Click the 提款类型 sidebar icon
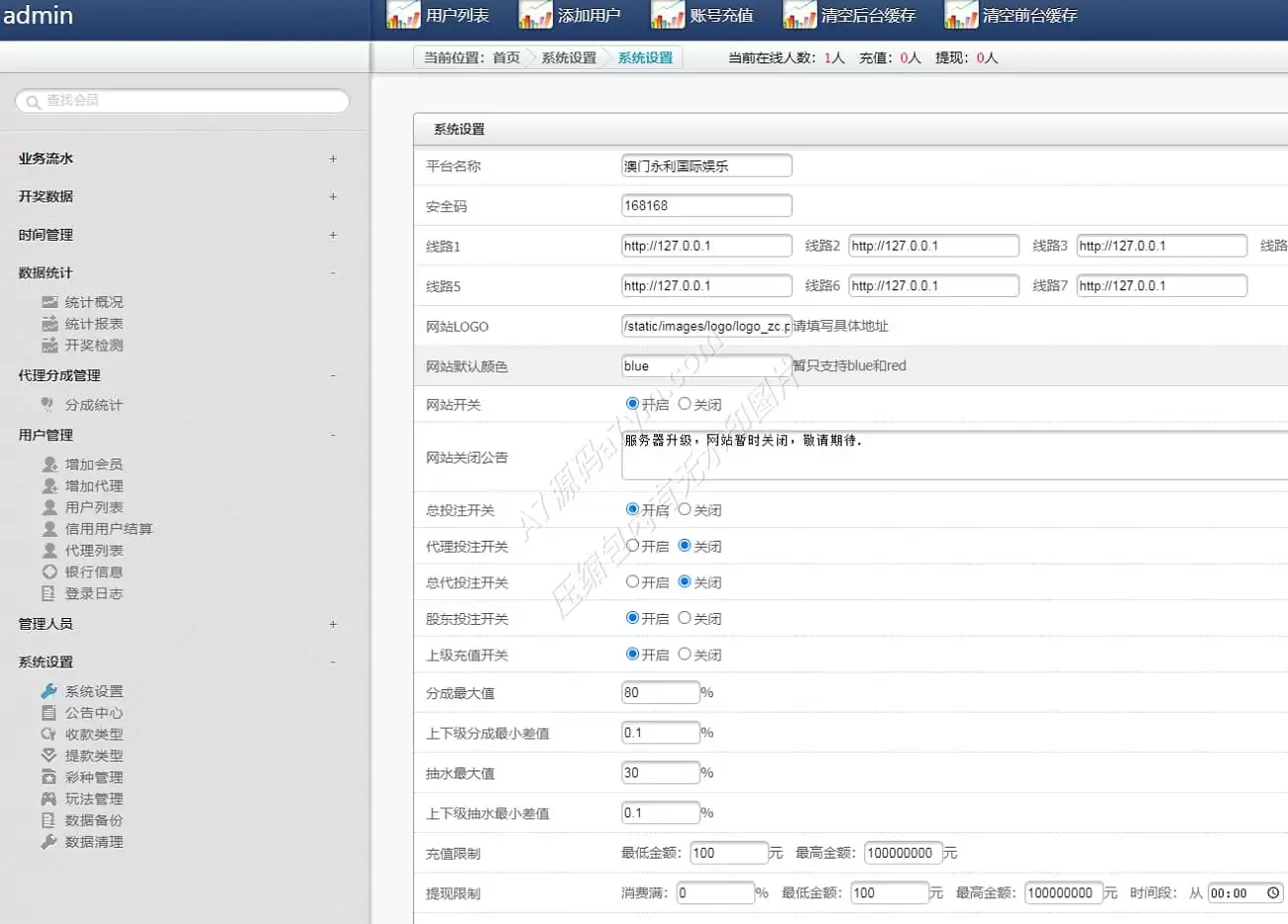The height and width of the screenshot is (924, 1288). coord(49,755)
